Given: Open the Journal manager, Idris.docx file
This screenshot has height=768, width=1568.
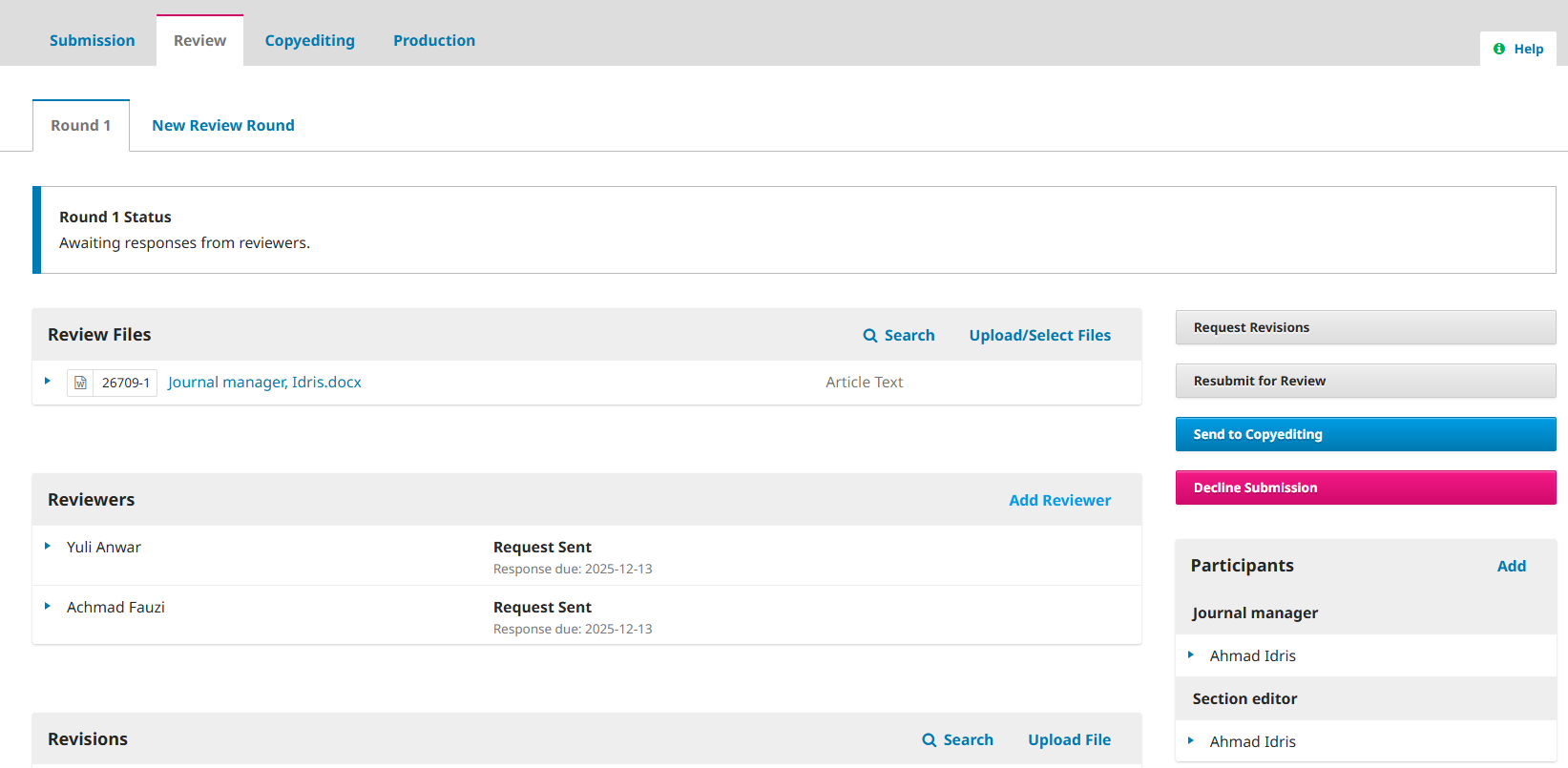Looking at the screenshot, I should click(264, 383).
